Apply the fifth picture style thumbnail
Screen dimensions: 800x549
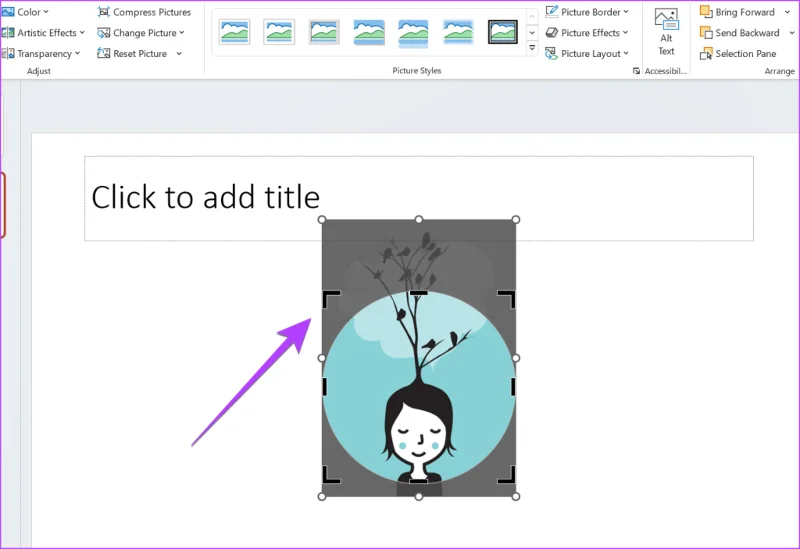[x=413, y=33]
